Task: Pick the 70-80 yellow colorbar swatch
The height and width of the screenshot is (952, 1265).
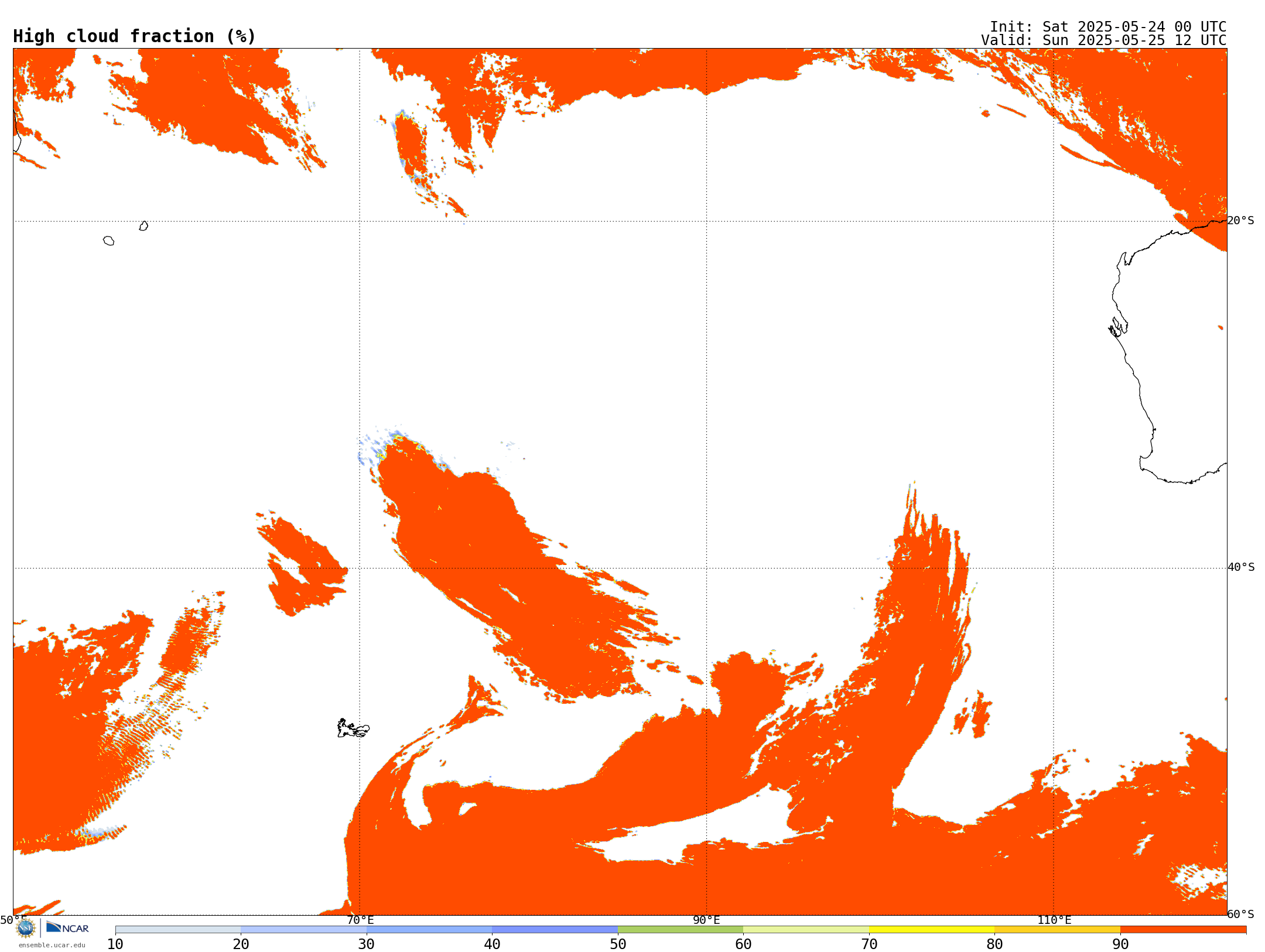Action: (x=932, y=930)
